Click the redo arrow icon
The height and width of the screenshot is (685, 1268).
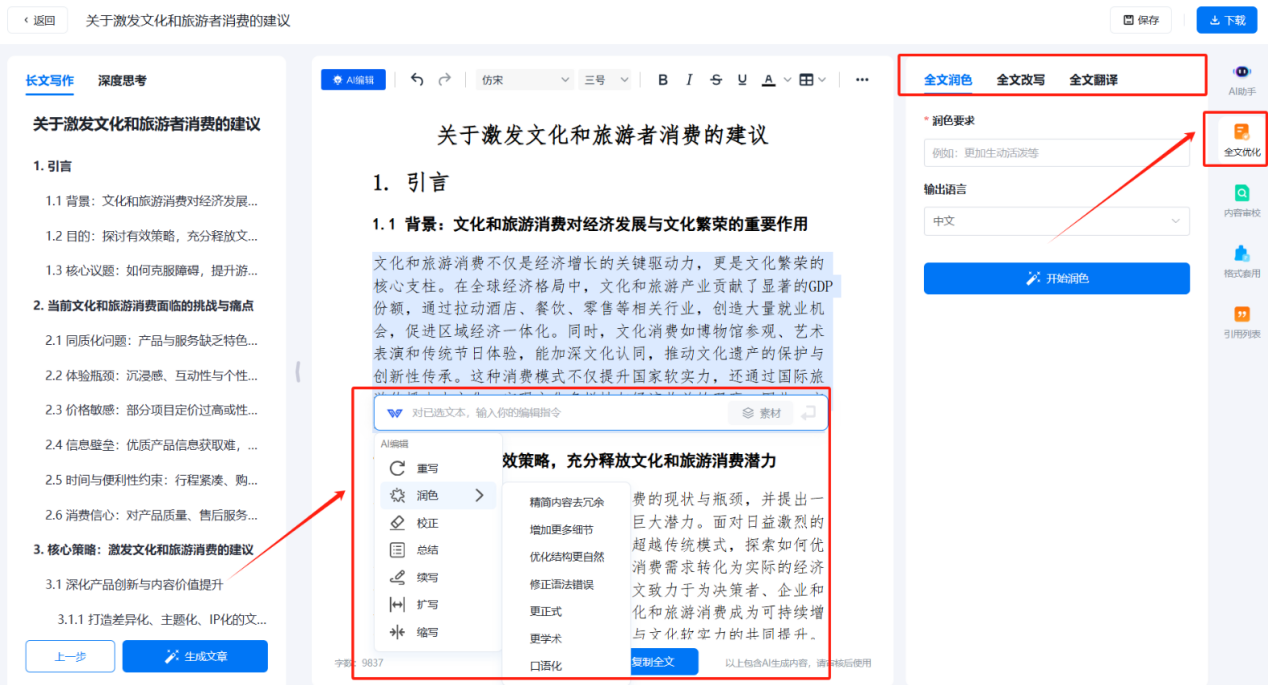445,80
